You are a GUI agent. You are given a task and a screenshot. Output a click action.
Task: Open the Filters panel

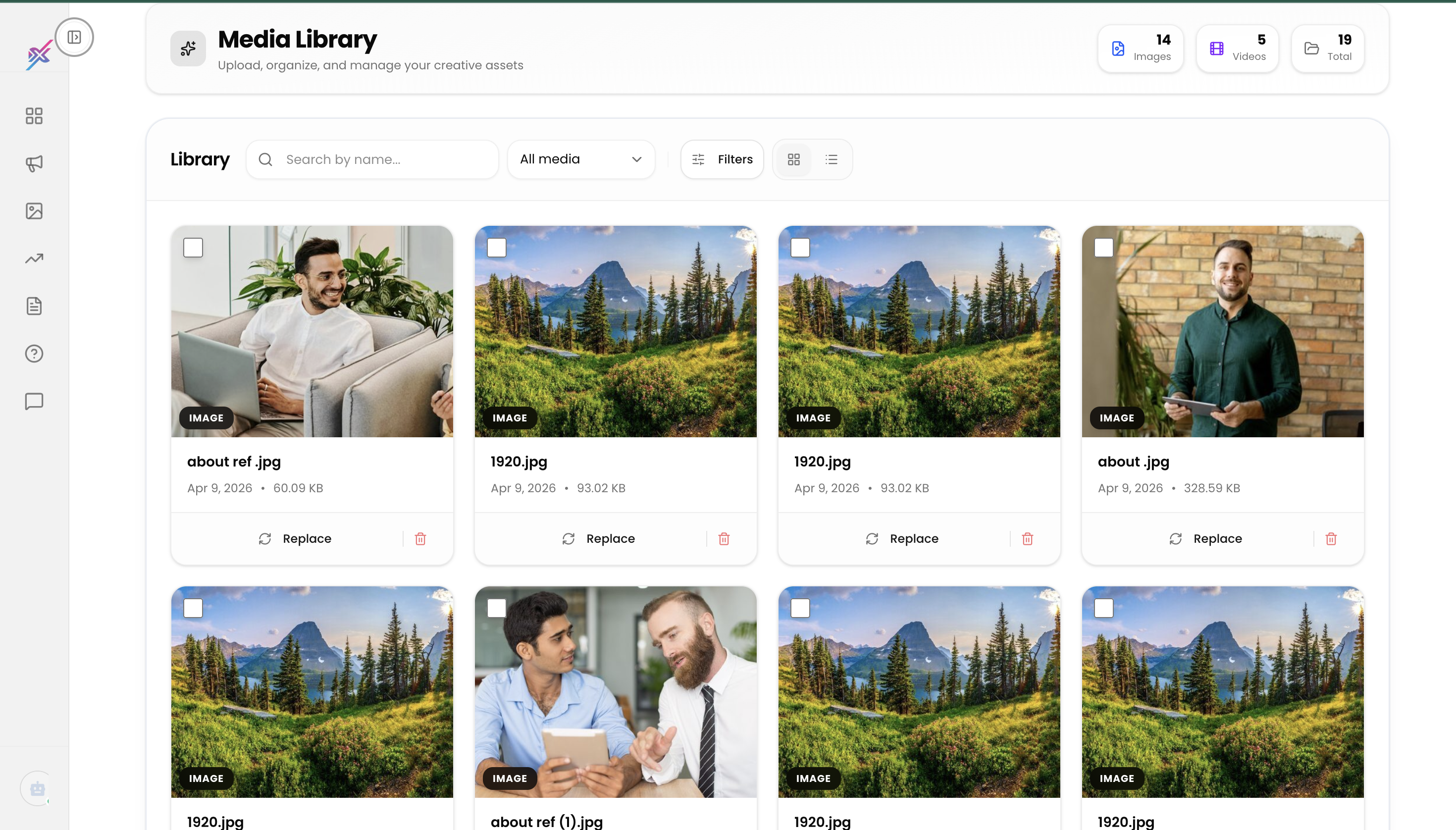pyautogui.click(x=722, y=159)
